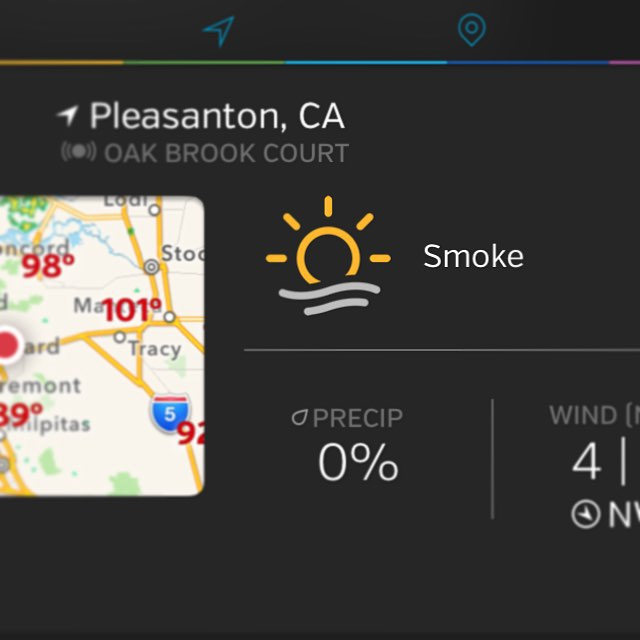Tap the red location dot on map

pyautogui.click(x=8, y=345)
